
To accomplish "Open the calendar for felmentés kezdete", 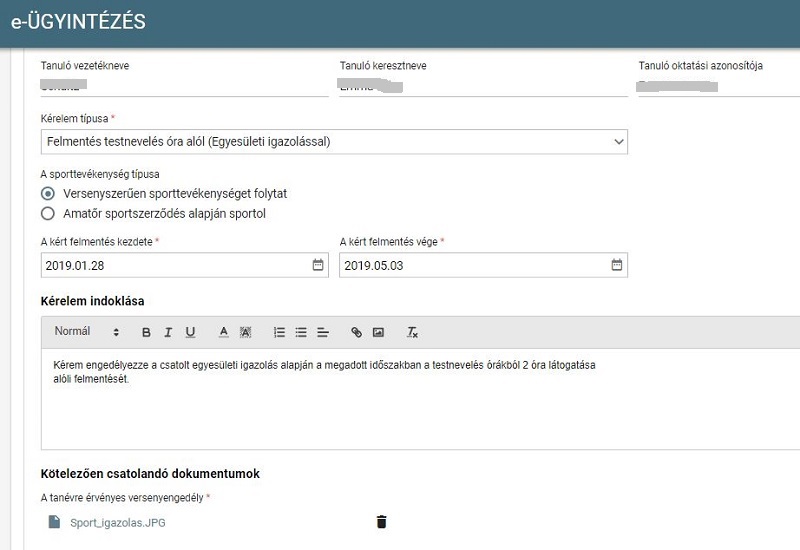I will coord(317,265).
